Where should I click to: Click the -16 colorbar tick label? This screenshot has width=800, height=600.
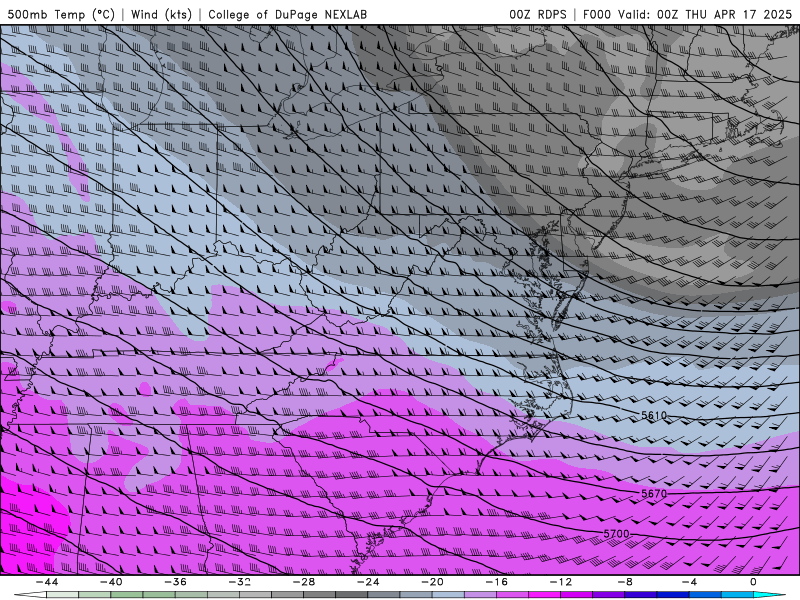(496, 582)
